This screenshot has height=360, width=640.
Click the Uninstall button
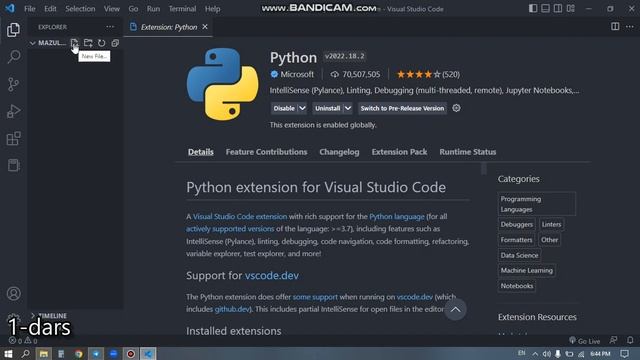pos(327,108)
